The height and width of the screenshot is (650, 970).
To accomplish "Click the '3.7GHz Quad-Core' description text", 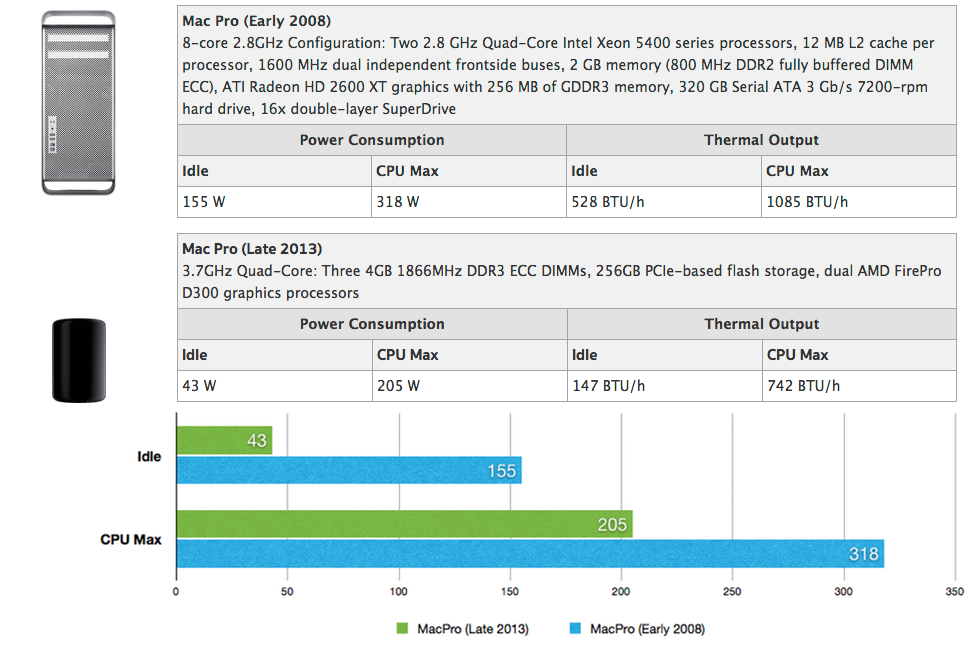I will point(561,281).
